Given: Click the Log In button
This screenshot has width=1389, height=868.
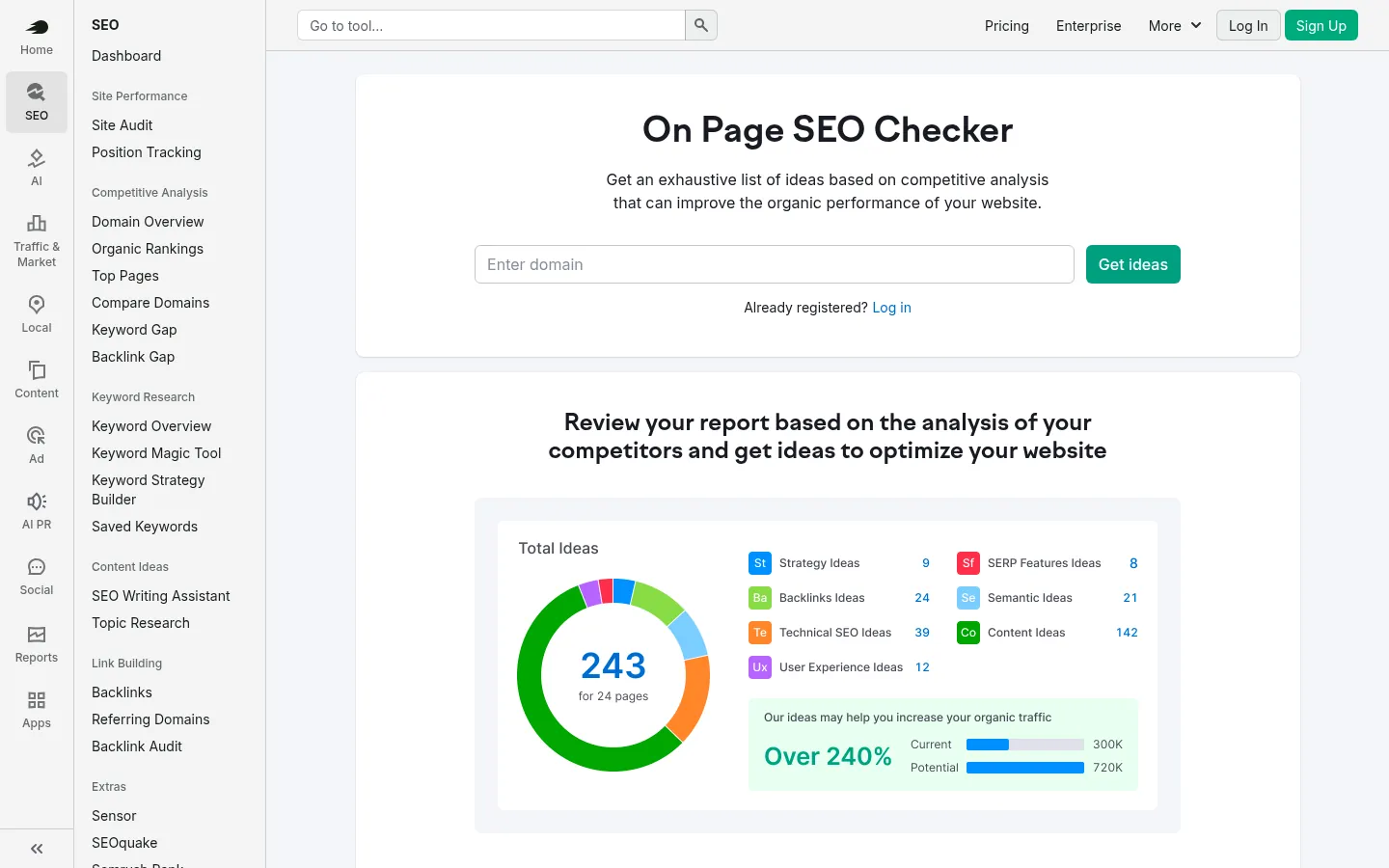Looking at the screenshot, I should 1248,25.
